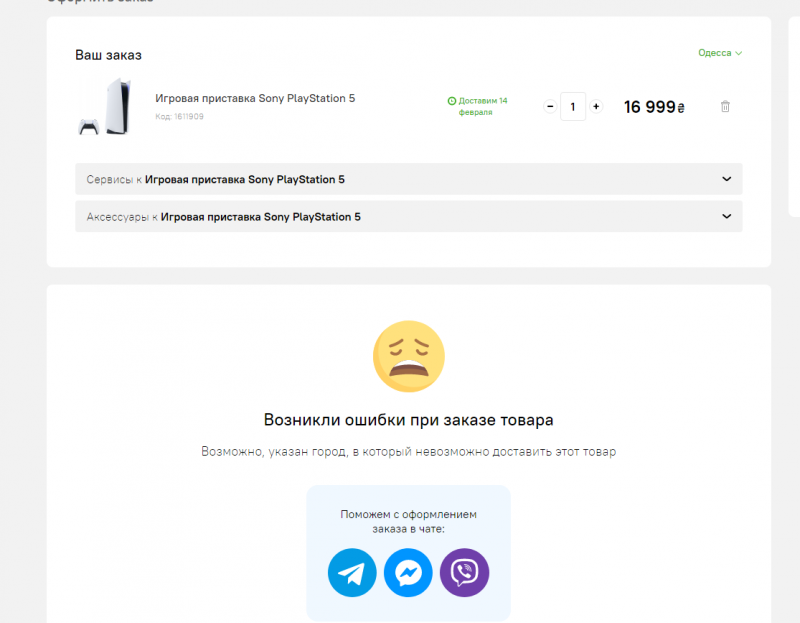
Task: Click the quantity input field showing 1
Action: pos(573,106)
